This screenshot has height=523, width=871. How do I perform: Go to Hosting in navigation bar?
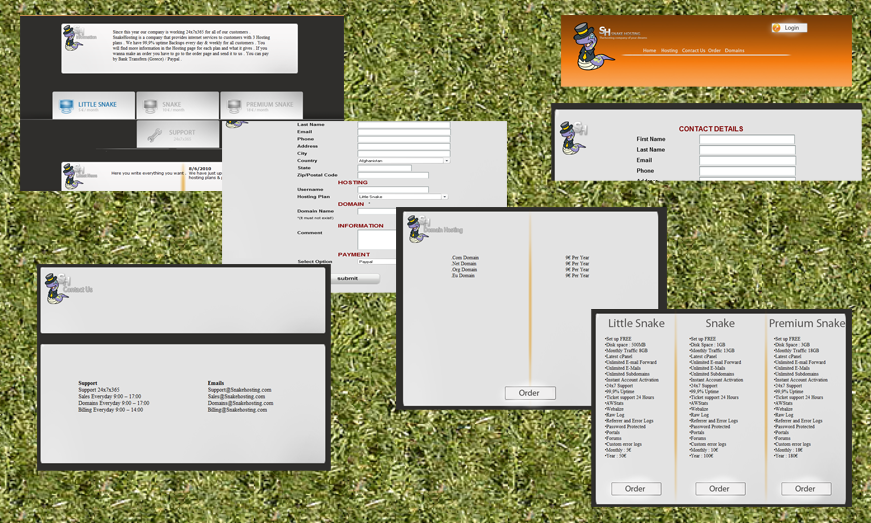click(669, 51)
